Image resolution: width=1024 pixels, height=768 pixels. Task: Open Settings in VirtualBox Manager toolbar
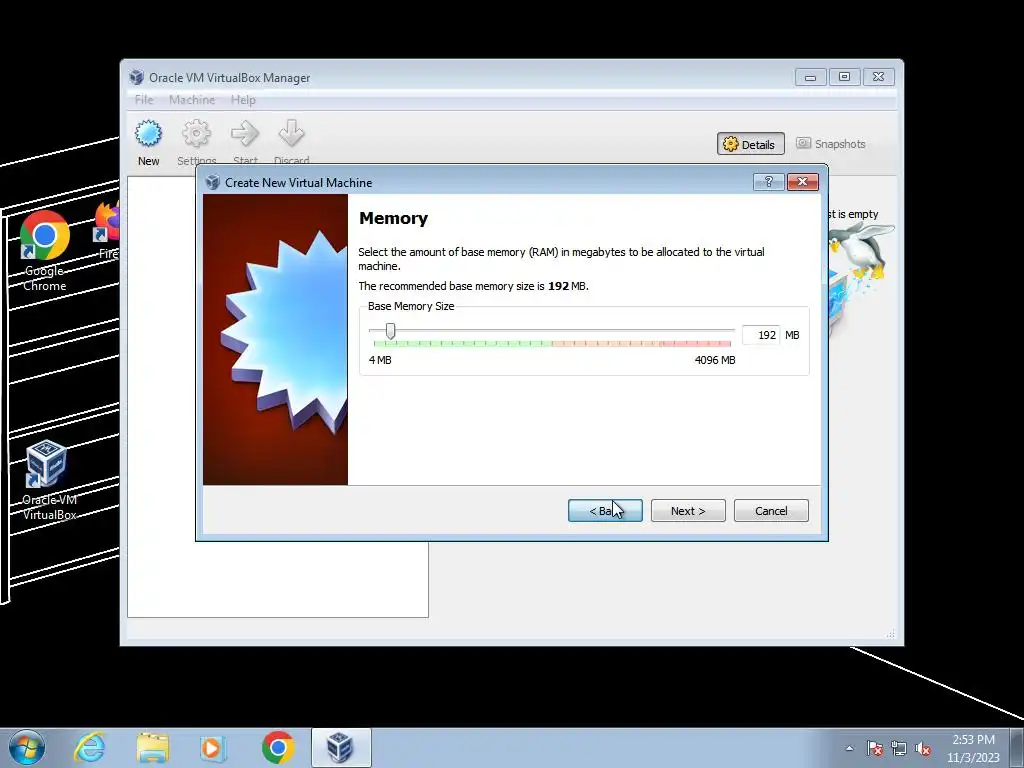(197, 142)
